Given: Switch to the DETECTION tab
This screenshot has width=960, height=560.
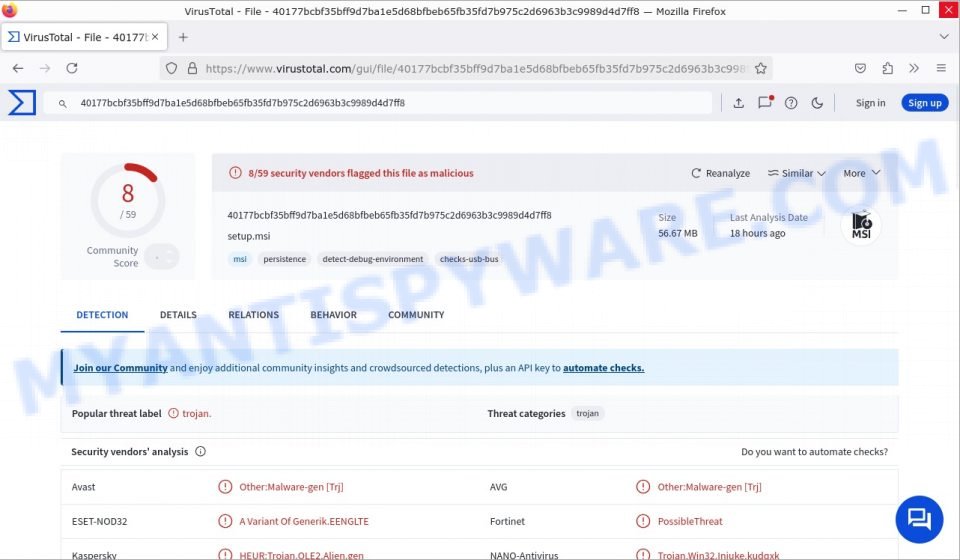Looking at the screenshot, I should pyautogui.click(x=102, y=315).
